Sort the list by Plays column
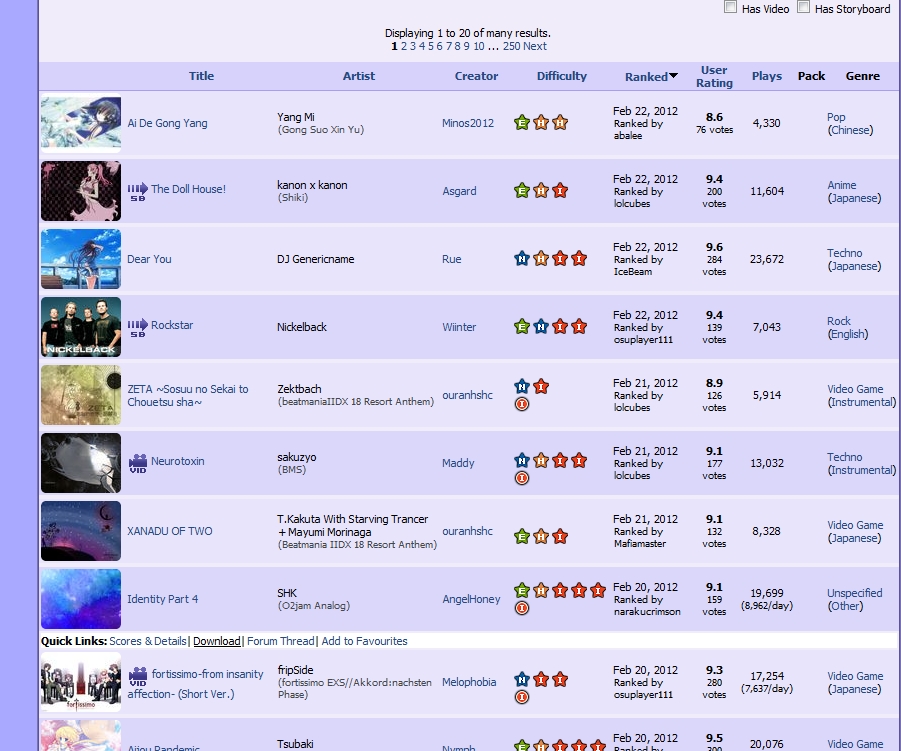This screenshot has width=901, height=751. [767, 76]
